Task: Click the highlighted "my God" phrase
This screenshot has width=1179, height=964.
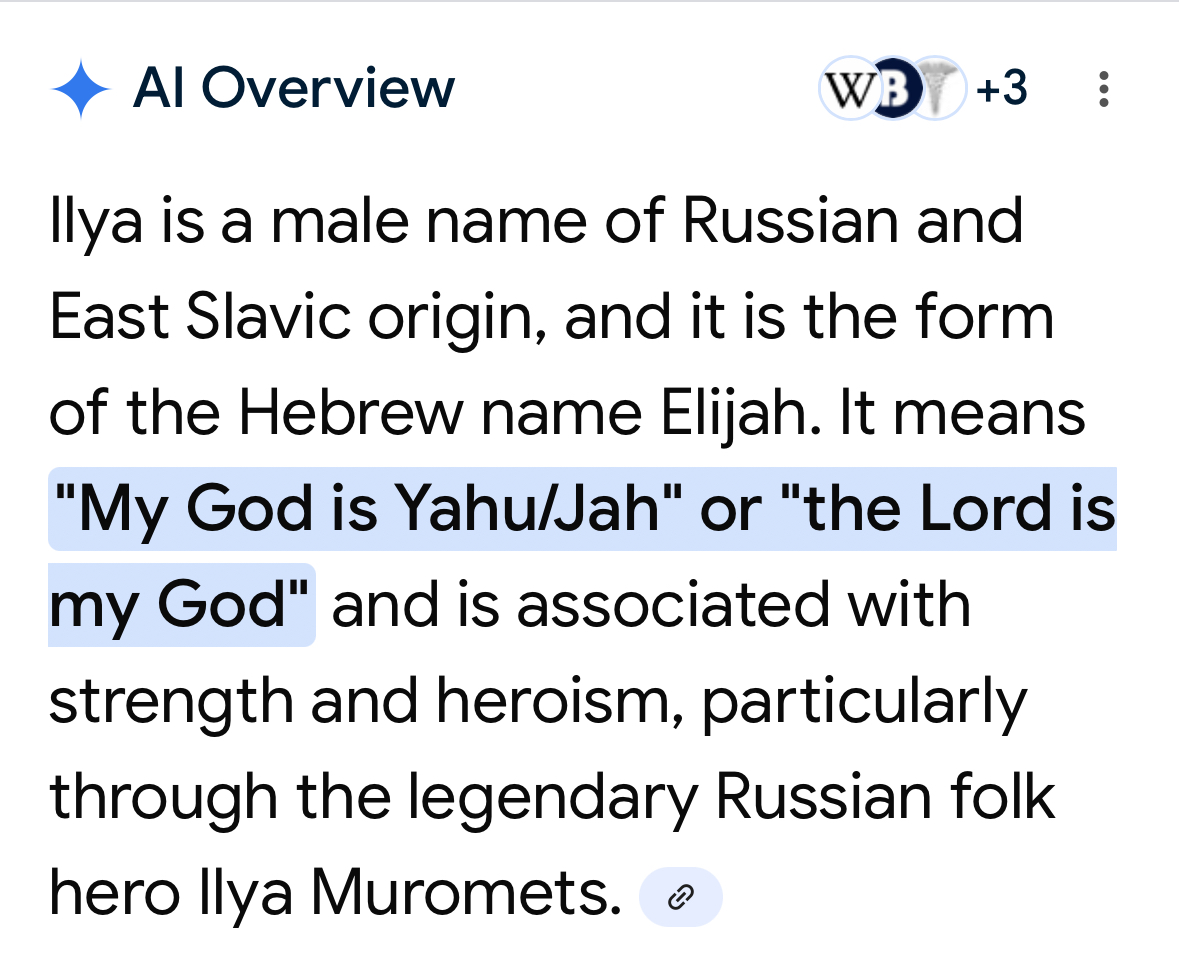Action: point(182,605)
